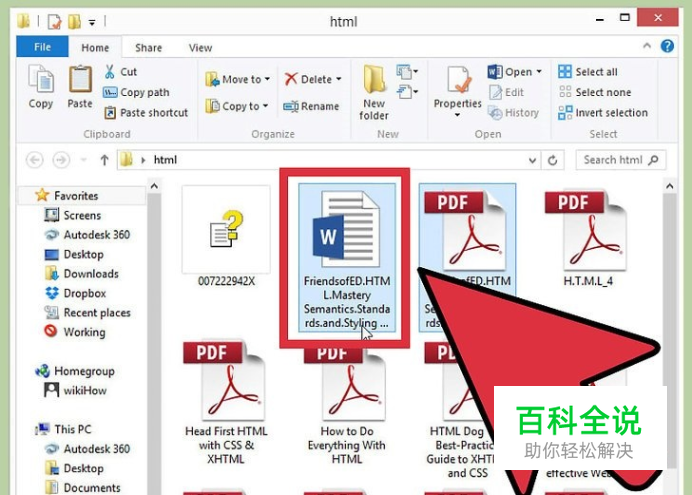The image size is (692, 495).
Task: Open wikiHow under Homegroup
Action: 85,390
